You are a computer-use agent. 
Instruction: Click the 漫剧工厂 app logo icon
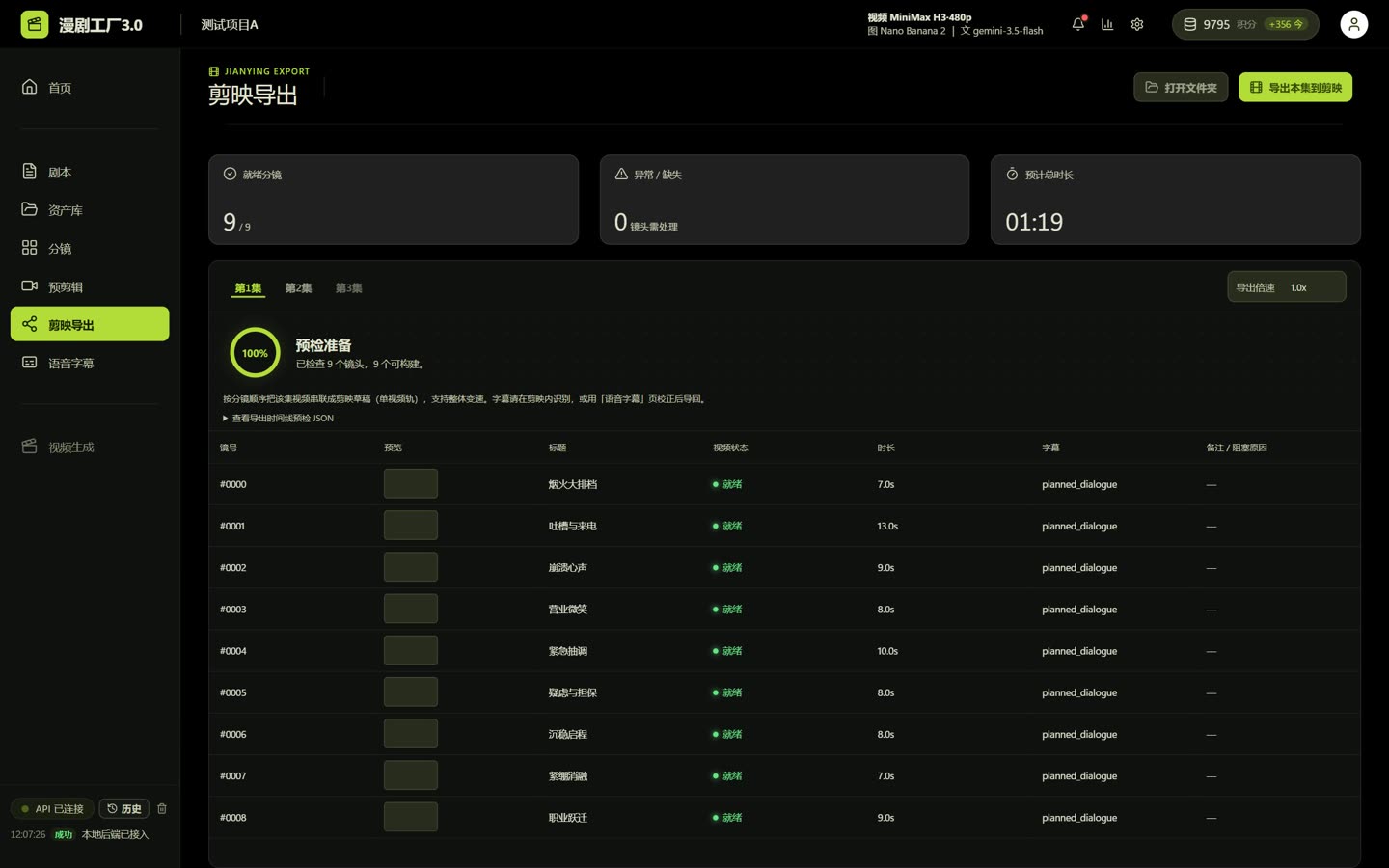click(x=35, y=24)
